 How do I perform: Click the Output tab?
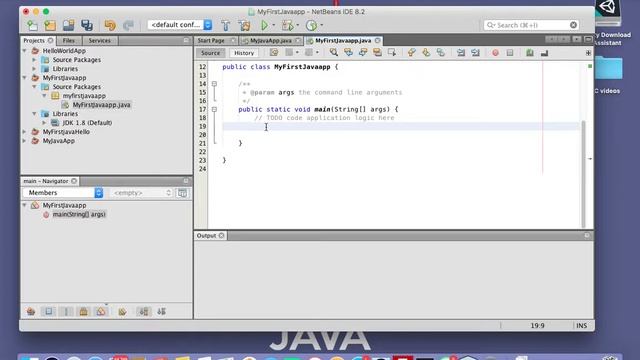[210, 236]
